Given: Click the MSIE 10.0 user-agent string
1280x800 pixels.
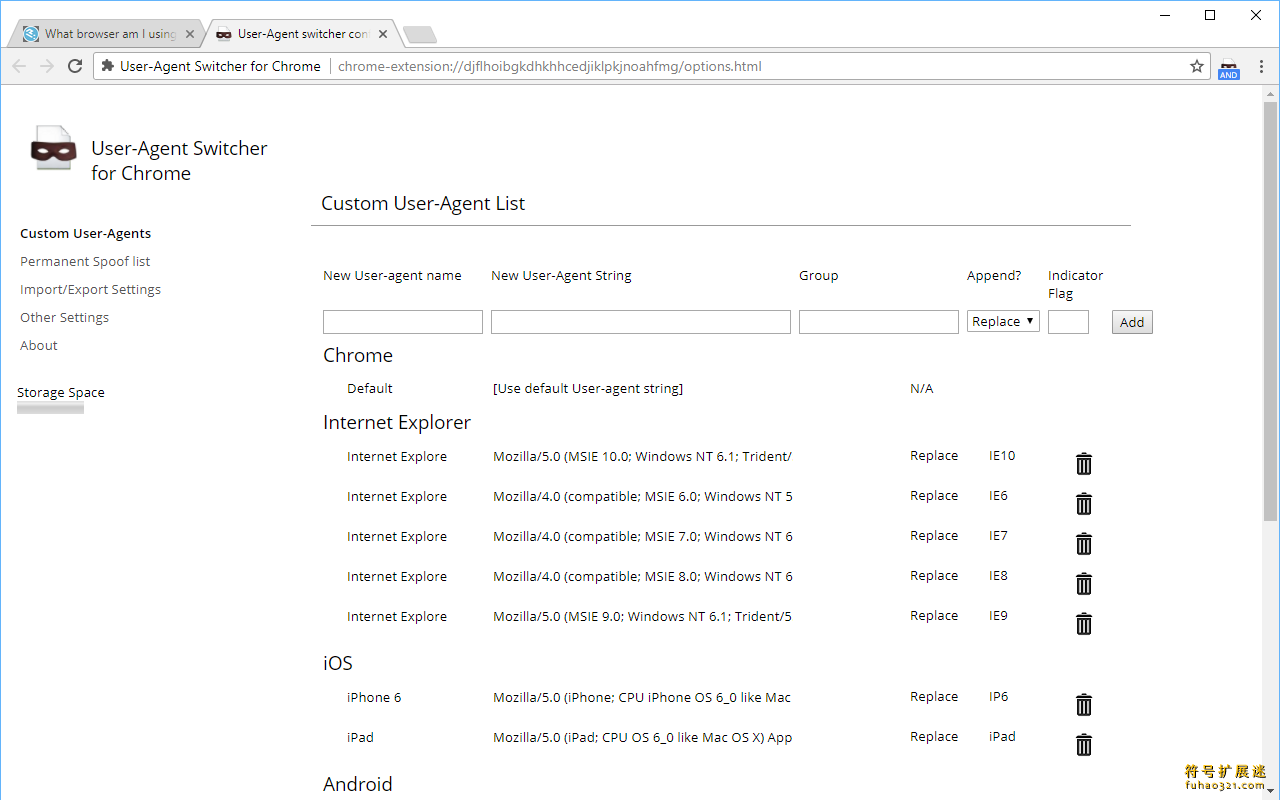Looking at the screenshot, I should click(642, 456).
